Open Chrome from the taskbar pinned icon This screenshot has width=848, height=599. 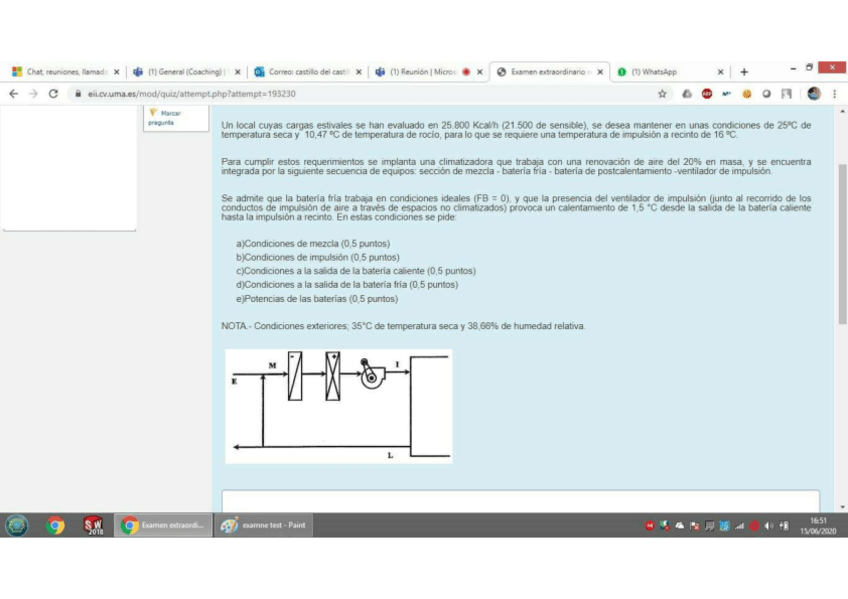55,525
